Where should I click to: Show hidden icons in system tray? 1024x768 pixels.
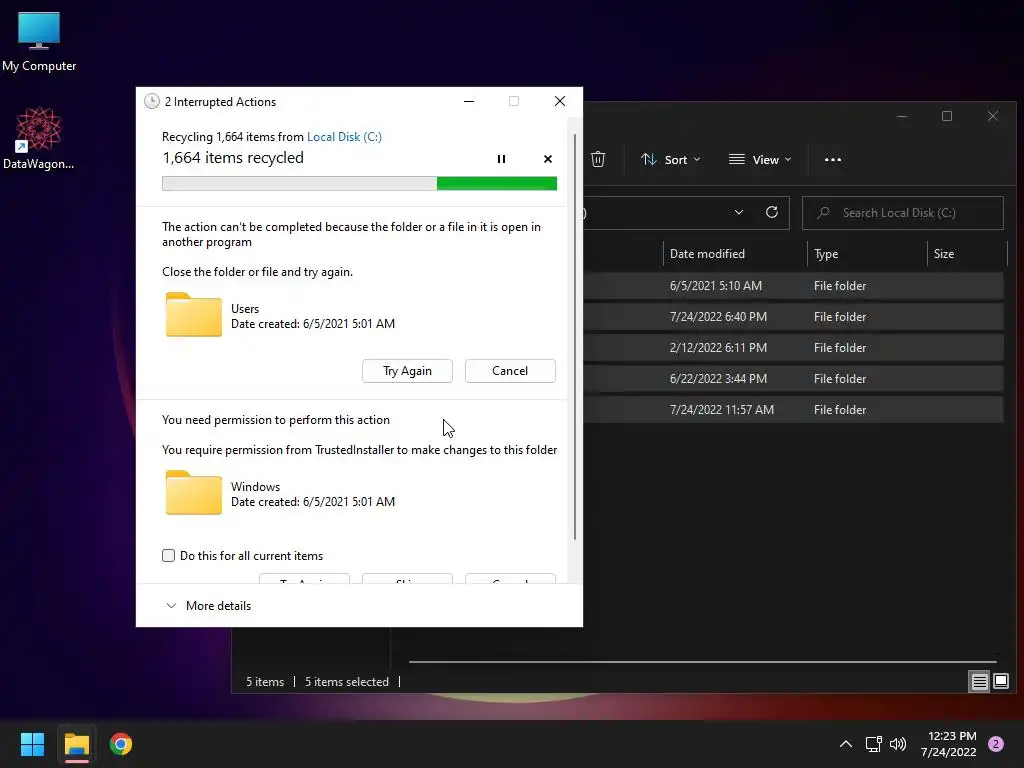(x=845, y=744)
